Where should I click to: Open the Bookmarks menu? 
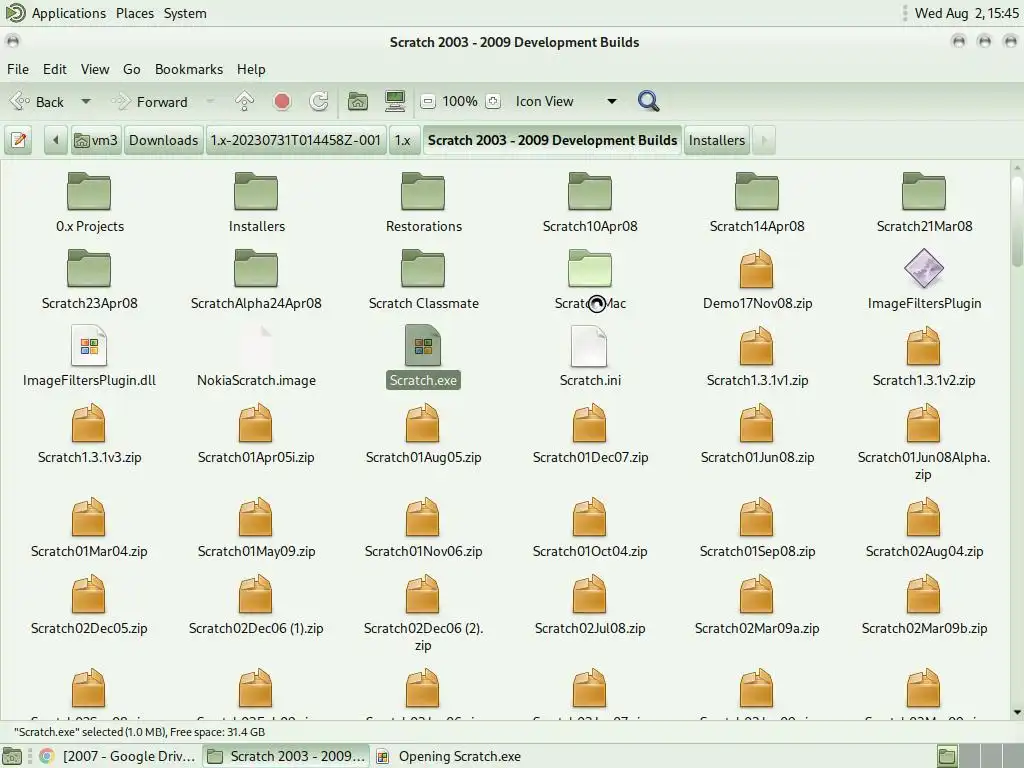pyautogui.click(x=189, y=69)
